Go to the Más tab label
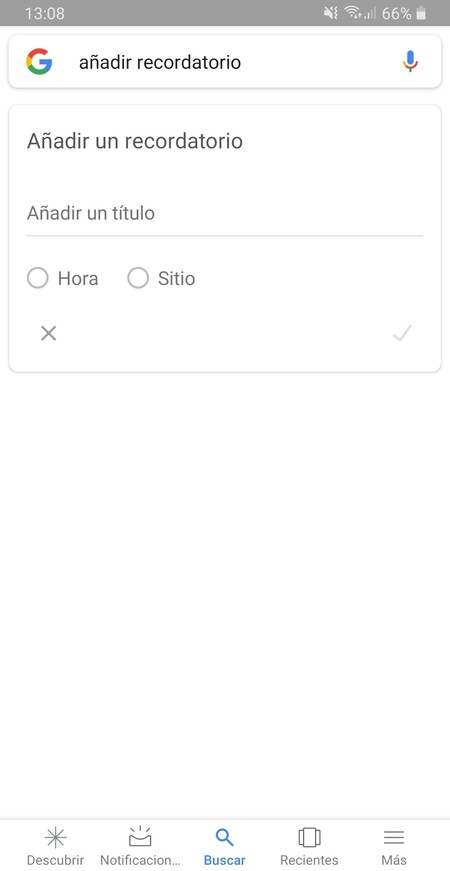This screenshot has width=450, height=871. pyautogui.click(x=394, y=860)
